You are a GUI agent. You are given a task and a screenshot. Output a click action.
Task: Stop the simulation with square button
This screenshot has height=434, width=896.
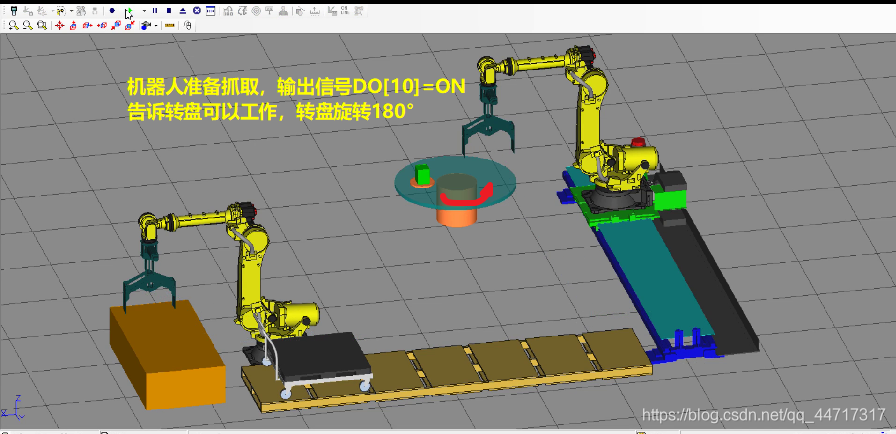click(169, 11)
